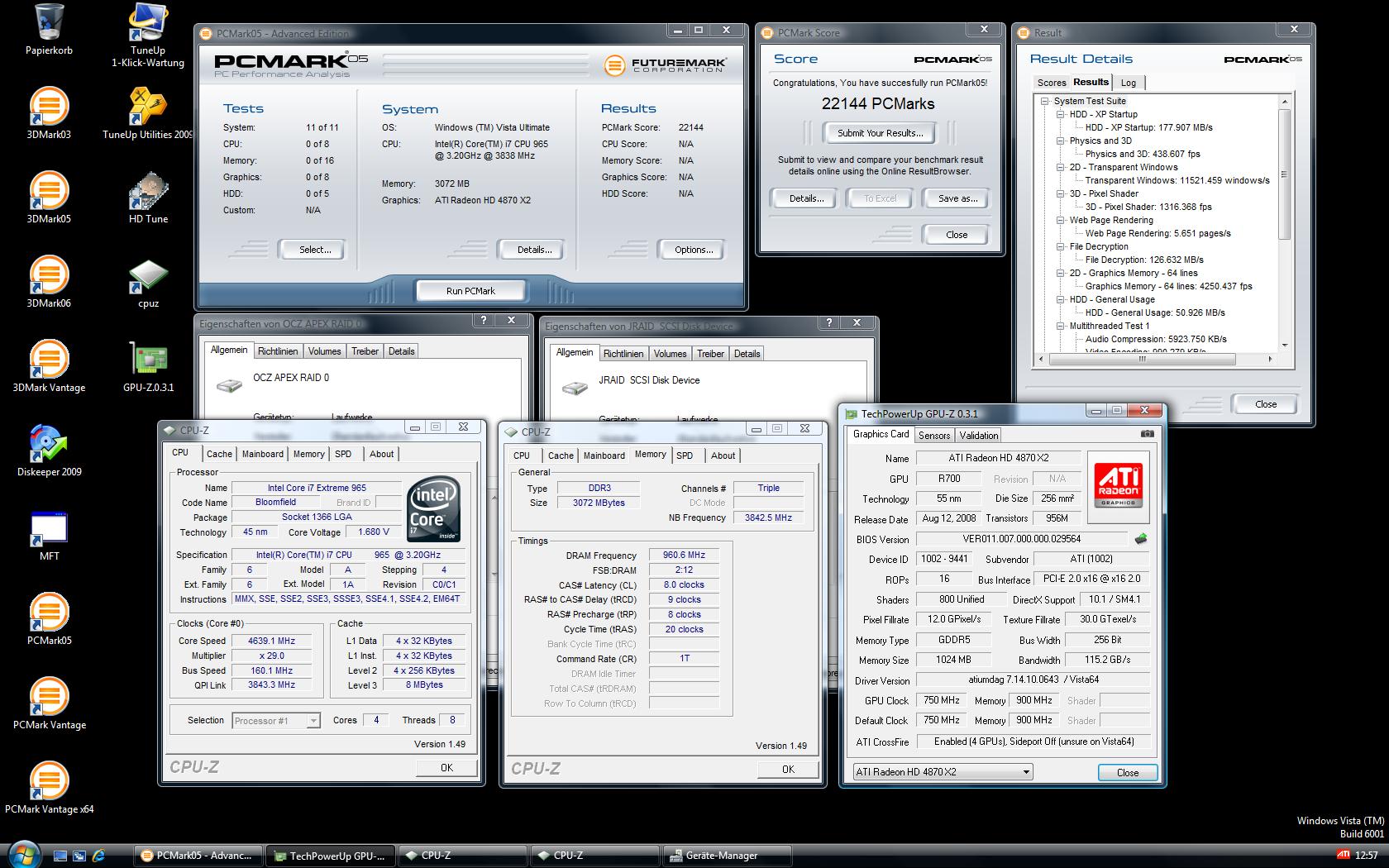Click Details button under System section
Screen dimensions: 1389x868
pos(534,250)
